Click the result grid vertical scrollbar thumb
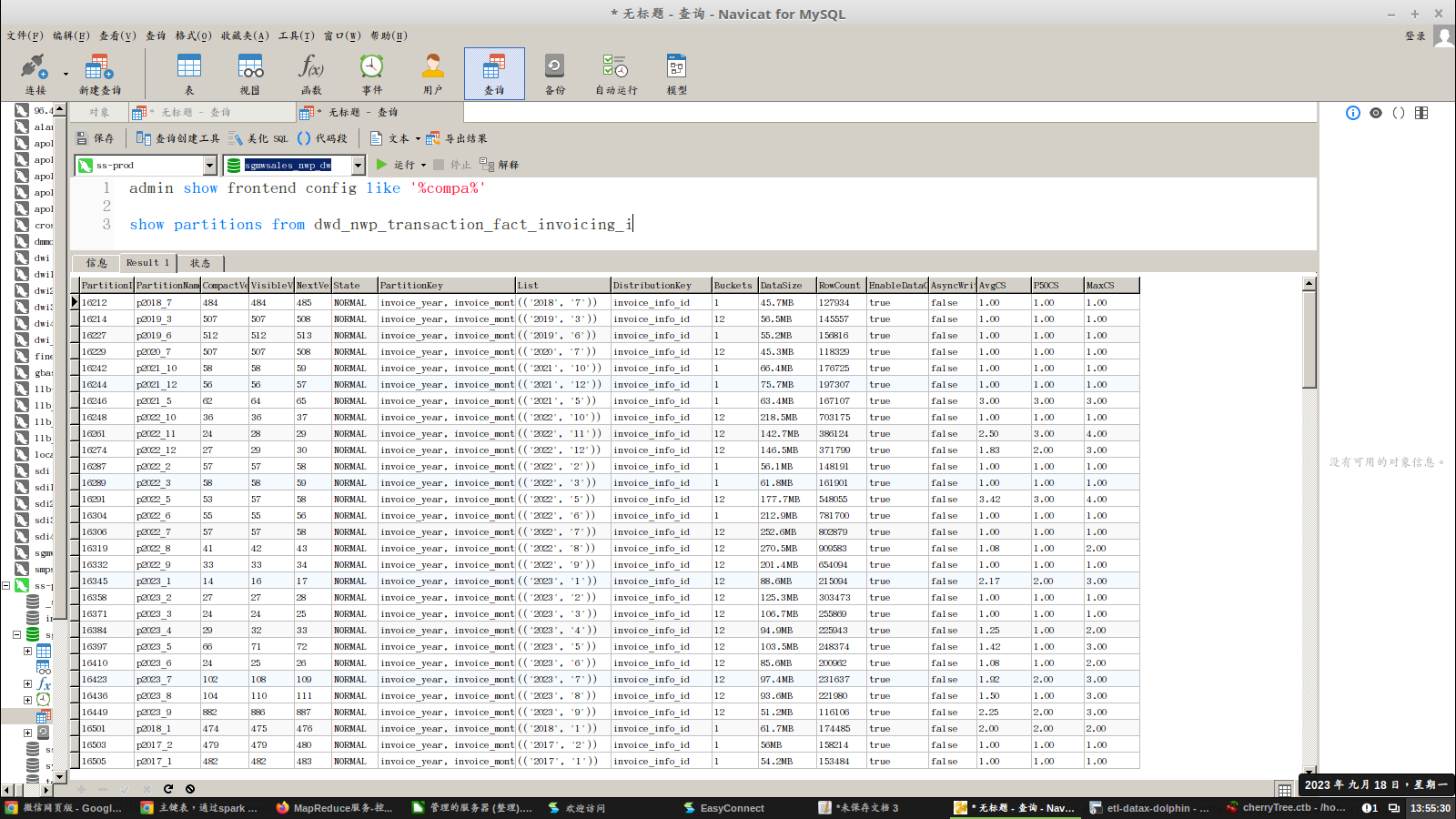The width and height of the screenshot is (1456, 819). click(1309, 341)
